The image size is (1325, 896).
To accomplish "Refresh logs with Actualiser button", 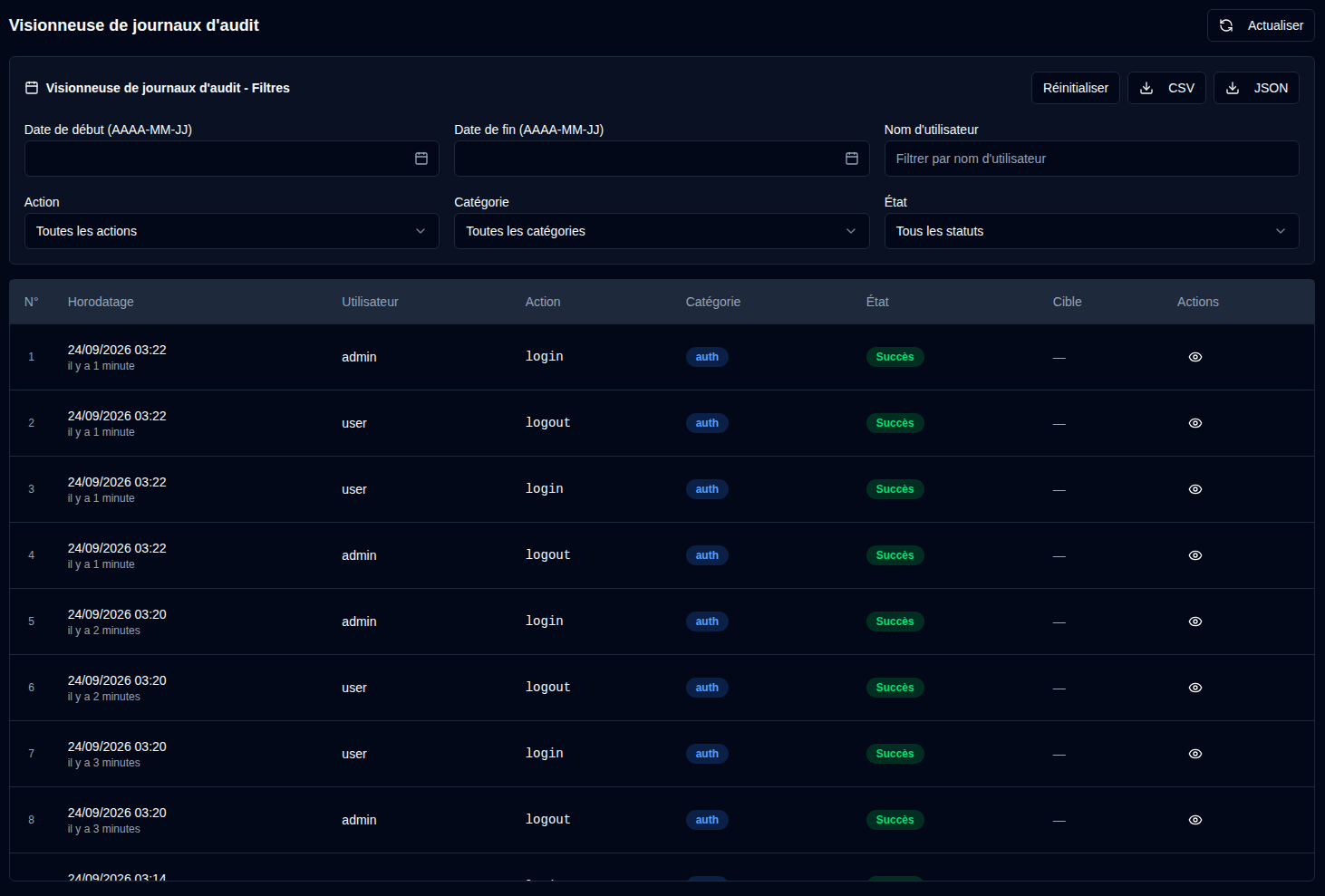I will coord(1261,25).
